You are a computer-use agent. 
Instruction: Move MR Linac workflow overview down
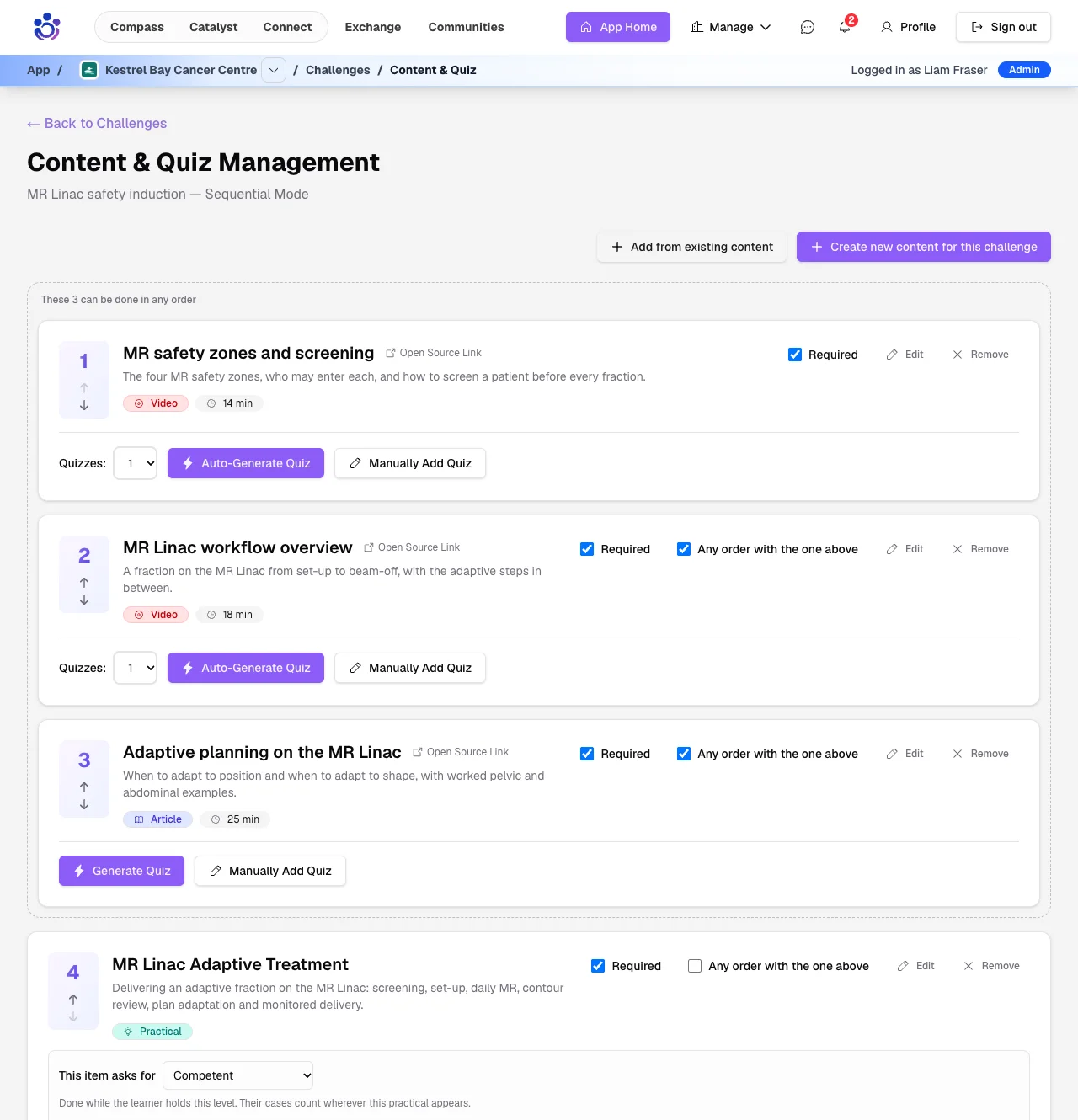[84, 600]
